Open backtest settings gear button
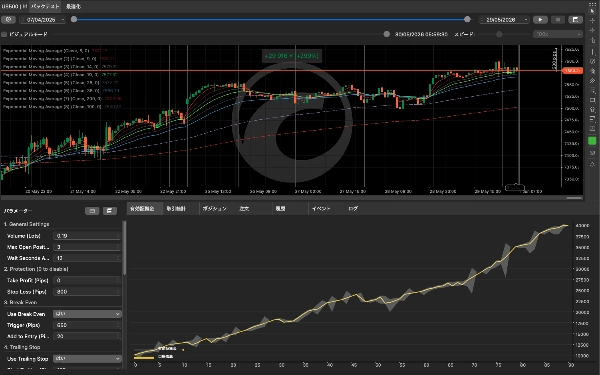 click(8, 20)
